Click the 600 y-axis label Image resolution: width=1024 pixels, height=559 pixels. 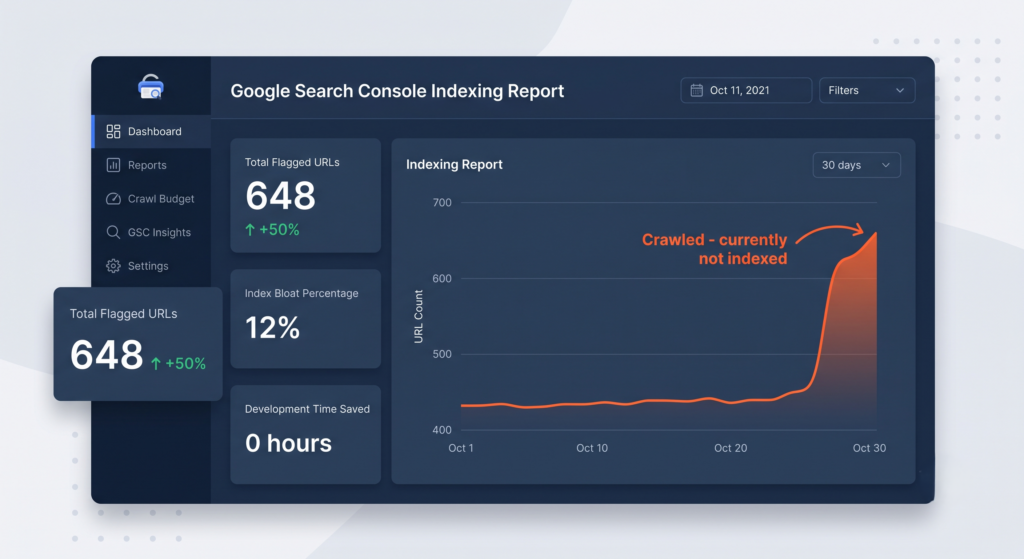click(x=442, y=278)
